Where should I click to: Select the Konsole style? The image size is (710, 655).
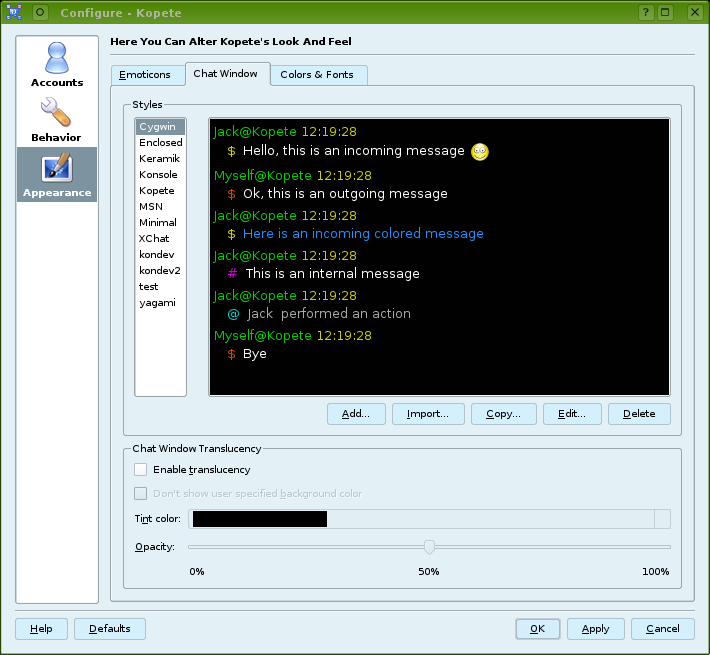[x=160, y=175]
